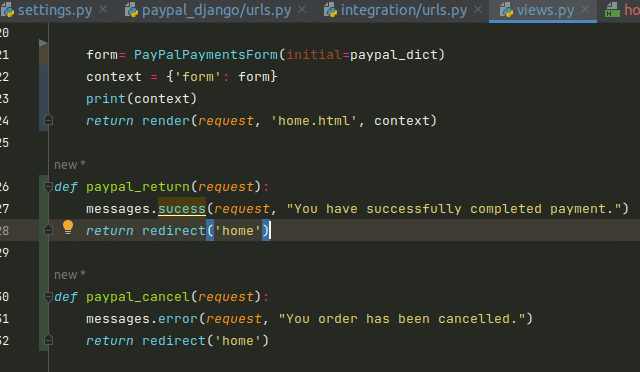Click the 'new *' hint above paypal_cancel
The width and height of the screenshot is (640, 372).
click(70, 275)
